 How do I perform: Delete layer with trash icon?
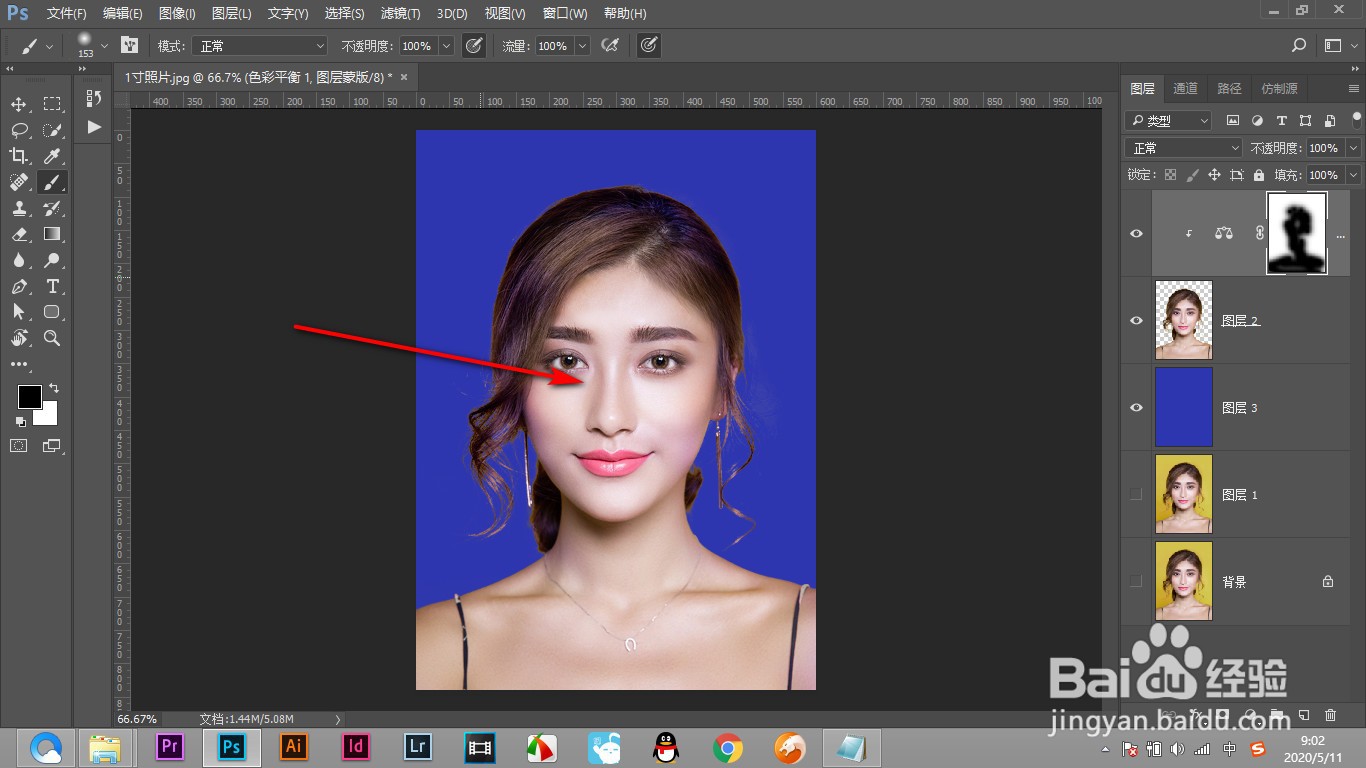[1330, 715]
